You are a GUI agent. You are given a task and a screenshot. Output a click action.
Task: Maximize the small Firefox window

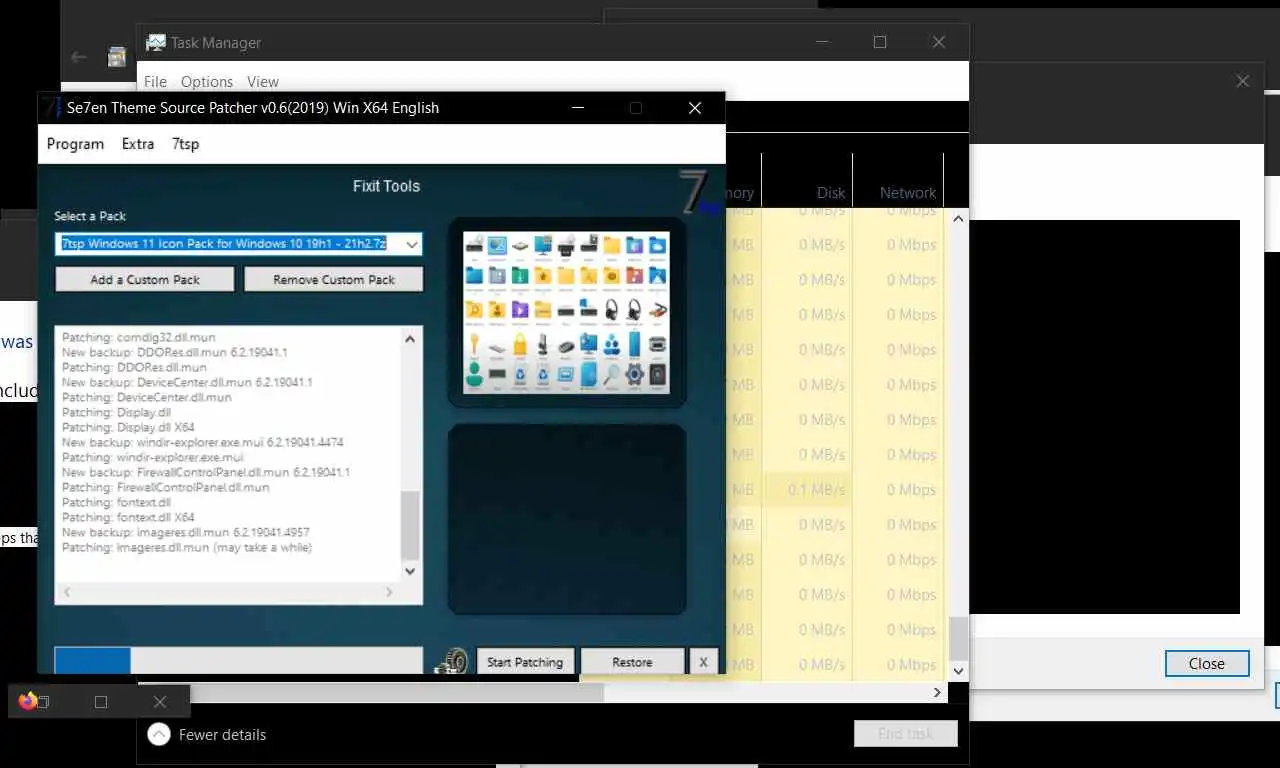point(101,702)
